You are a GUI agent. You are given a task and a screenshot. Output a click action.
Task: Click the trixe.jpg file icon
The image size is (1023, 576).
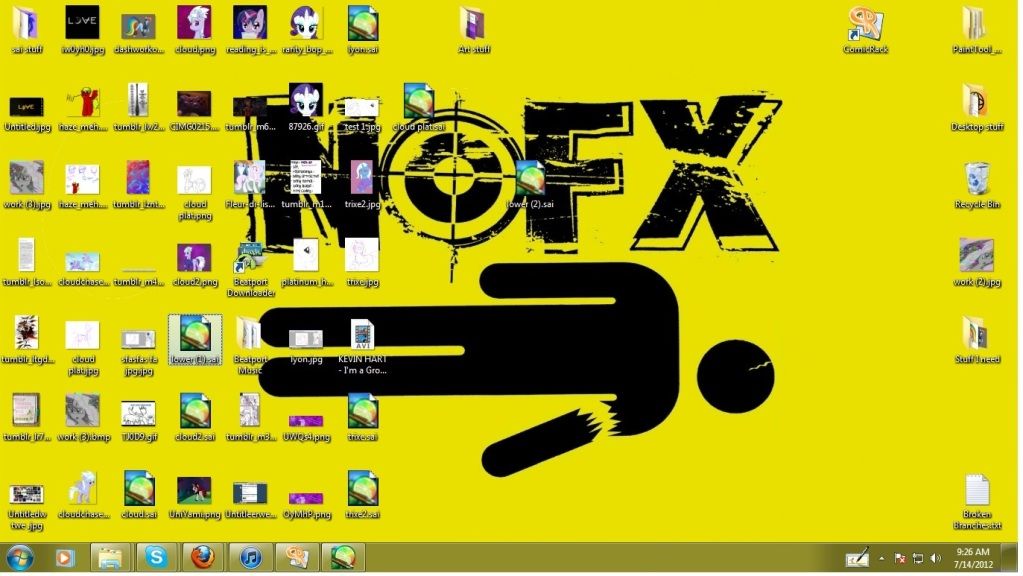pyautogui.click(x=362, y=263)
